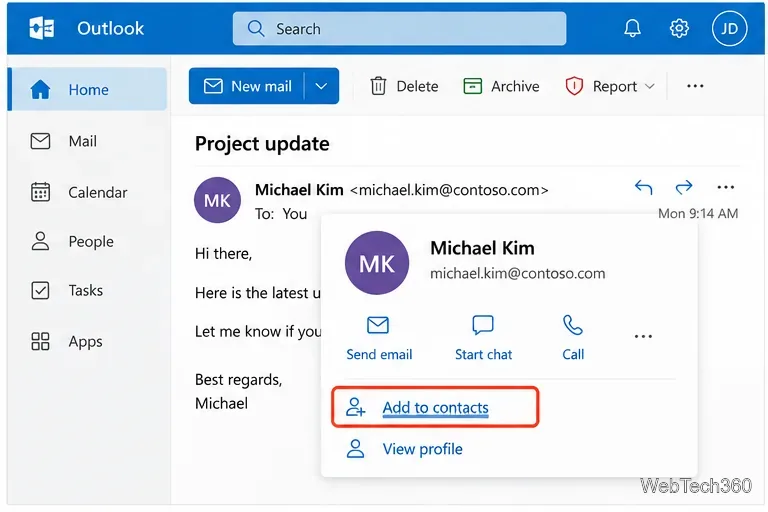
Task: Open the toolbar more options ellipsis
Action: (695, 86)
